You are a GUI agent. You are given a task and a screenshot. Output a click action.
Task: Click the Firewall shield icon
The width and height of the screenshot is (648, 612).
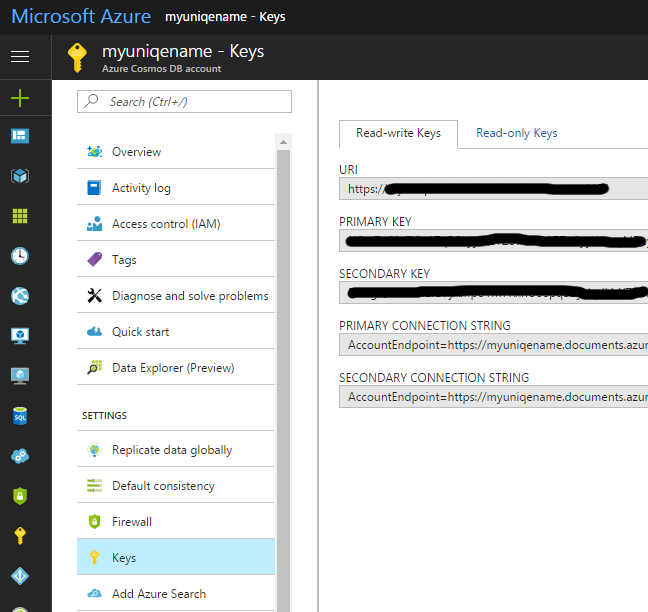point(95,522)
